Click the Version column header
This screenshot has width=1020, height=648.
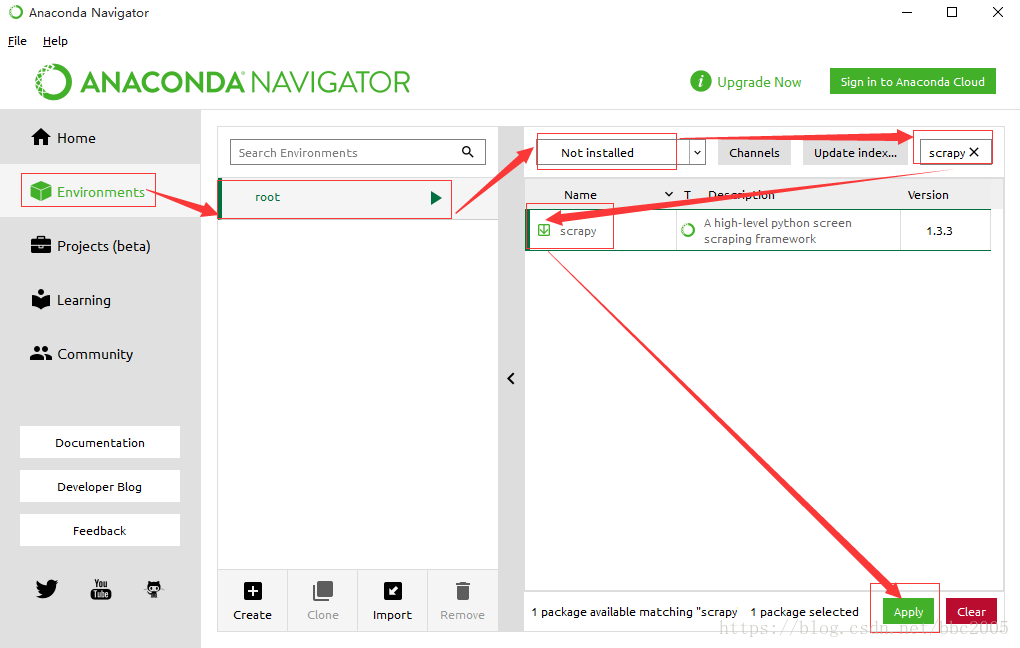(x=928, y=195)
